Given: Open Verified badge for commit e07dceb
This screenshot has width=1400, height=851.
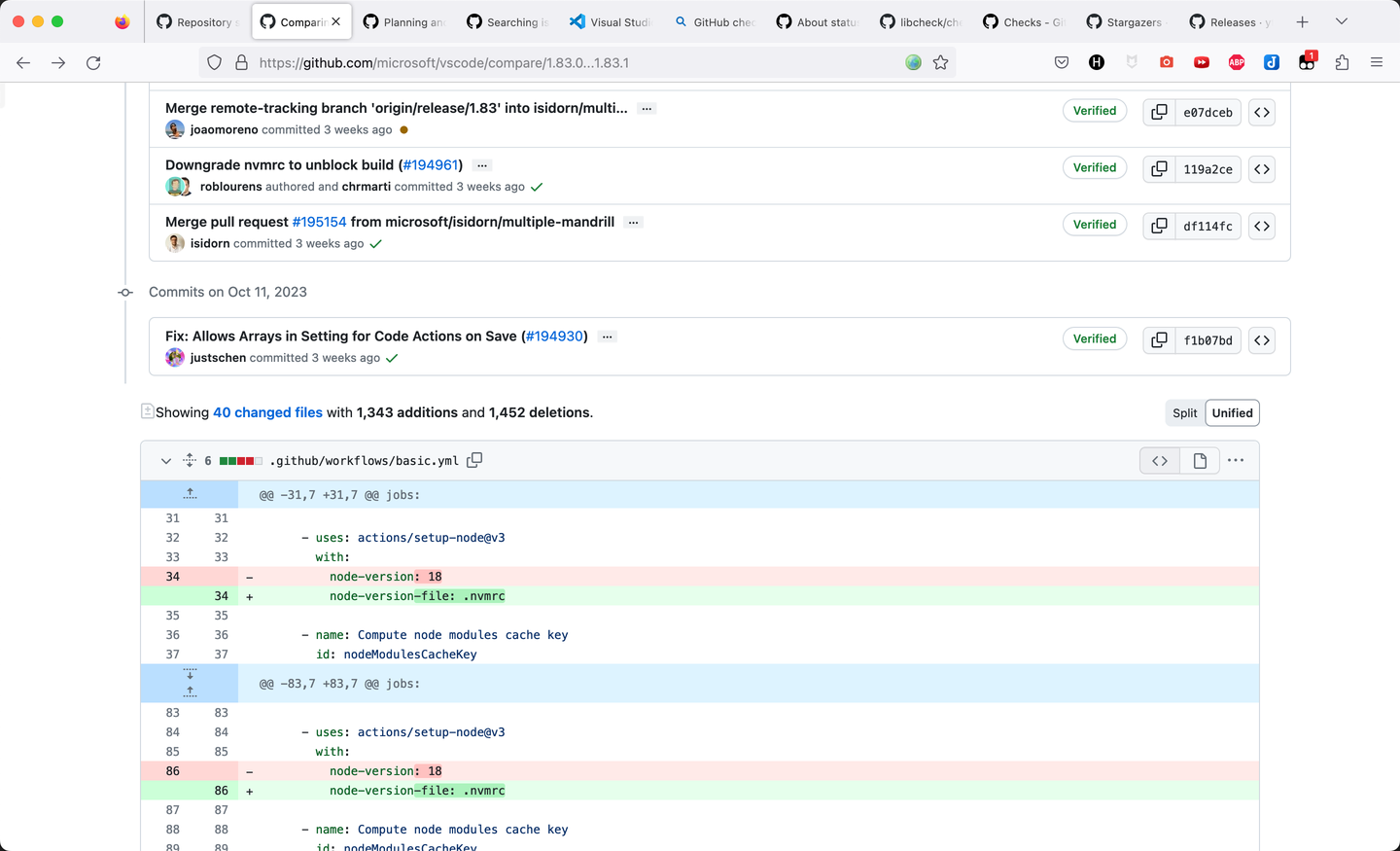Looking at the screenshot, I should point(1095,111).
